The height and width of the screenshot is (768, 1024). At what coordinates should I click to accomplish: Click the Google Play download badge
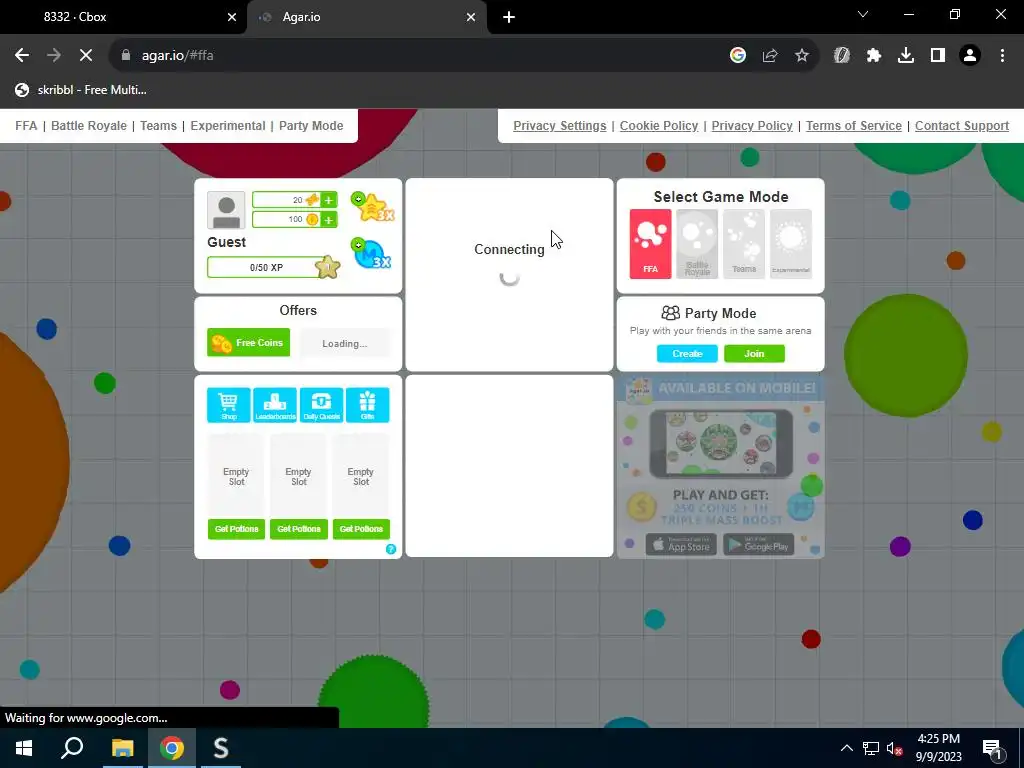[x=758, y=545]
